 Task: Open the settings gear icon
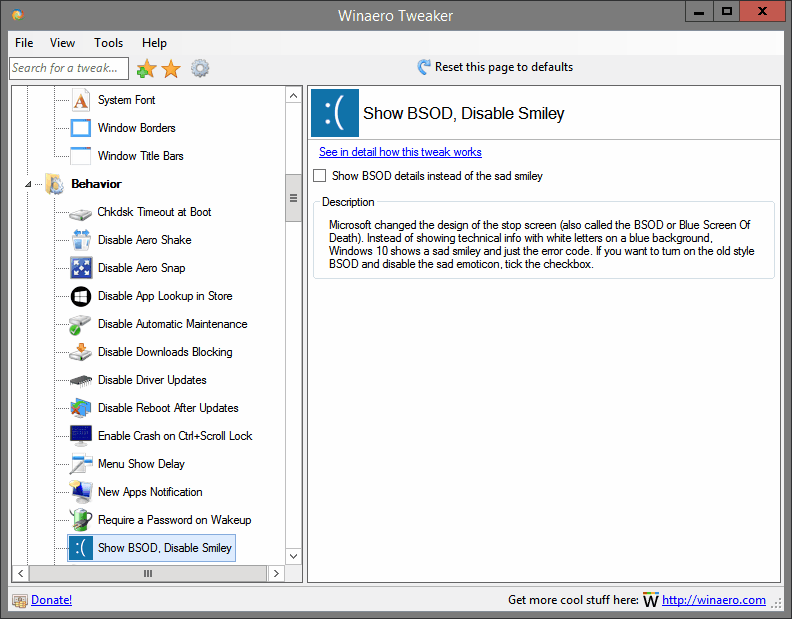pos(200,68)
